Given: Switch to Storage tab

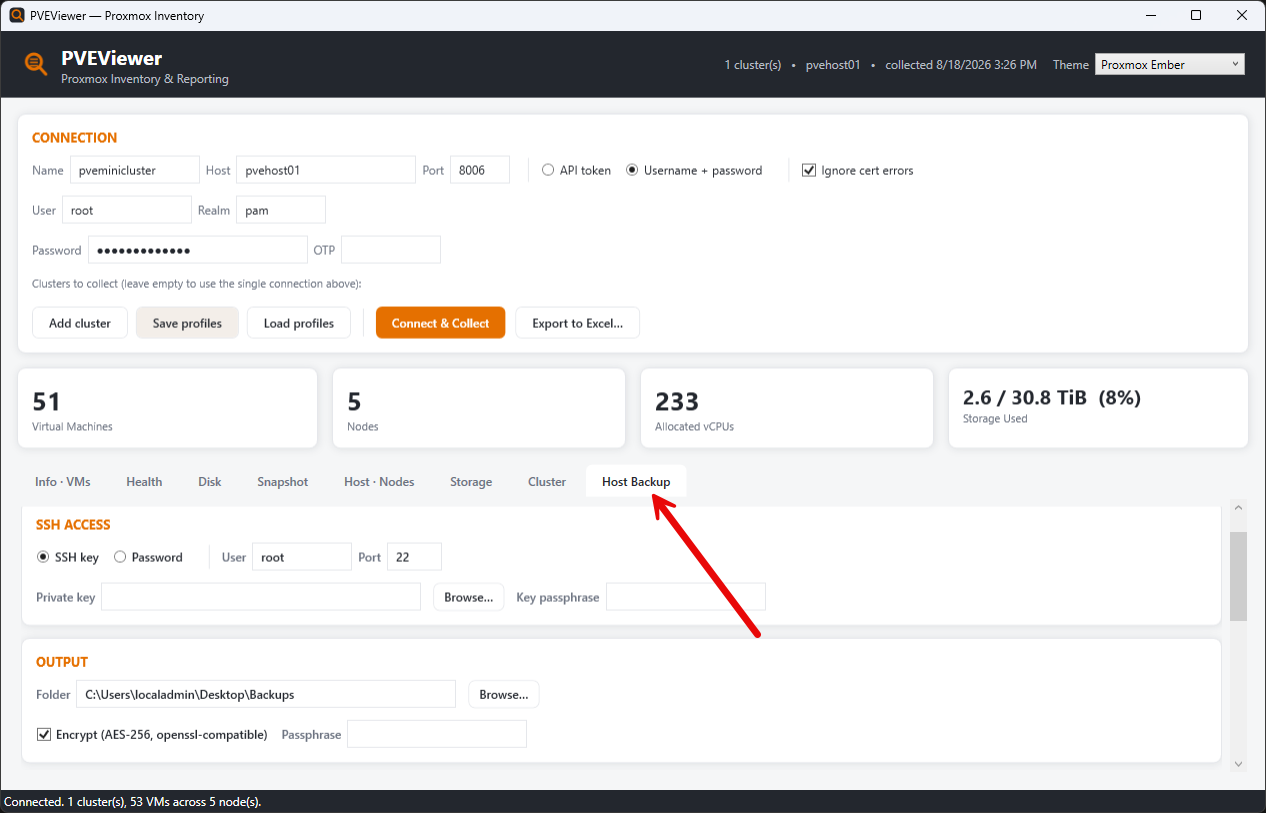Looking at the screenshot, I should [x=471, y=482].
